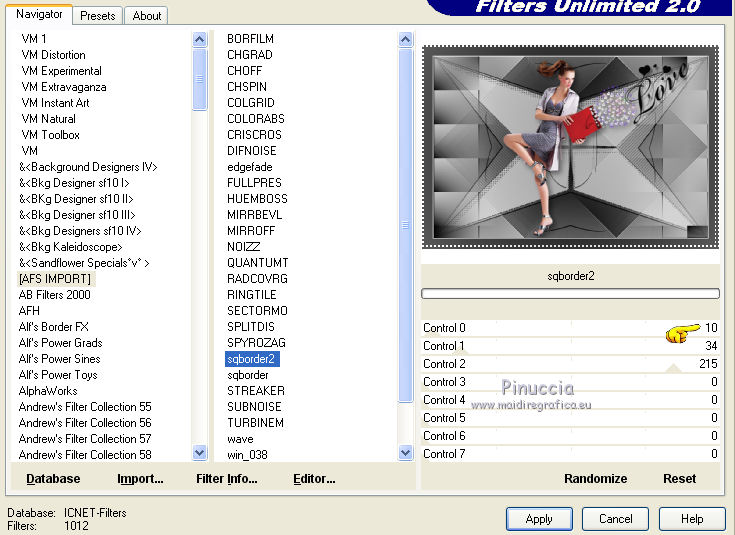
Task: Select the edgefade filter
Action: (249, 166)
